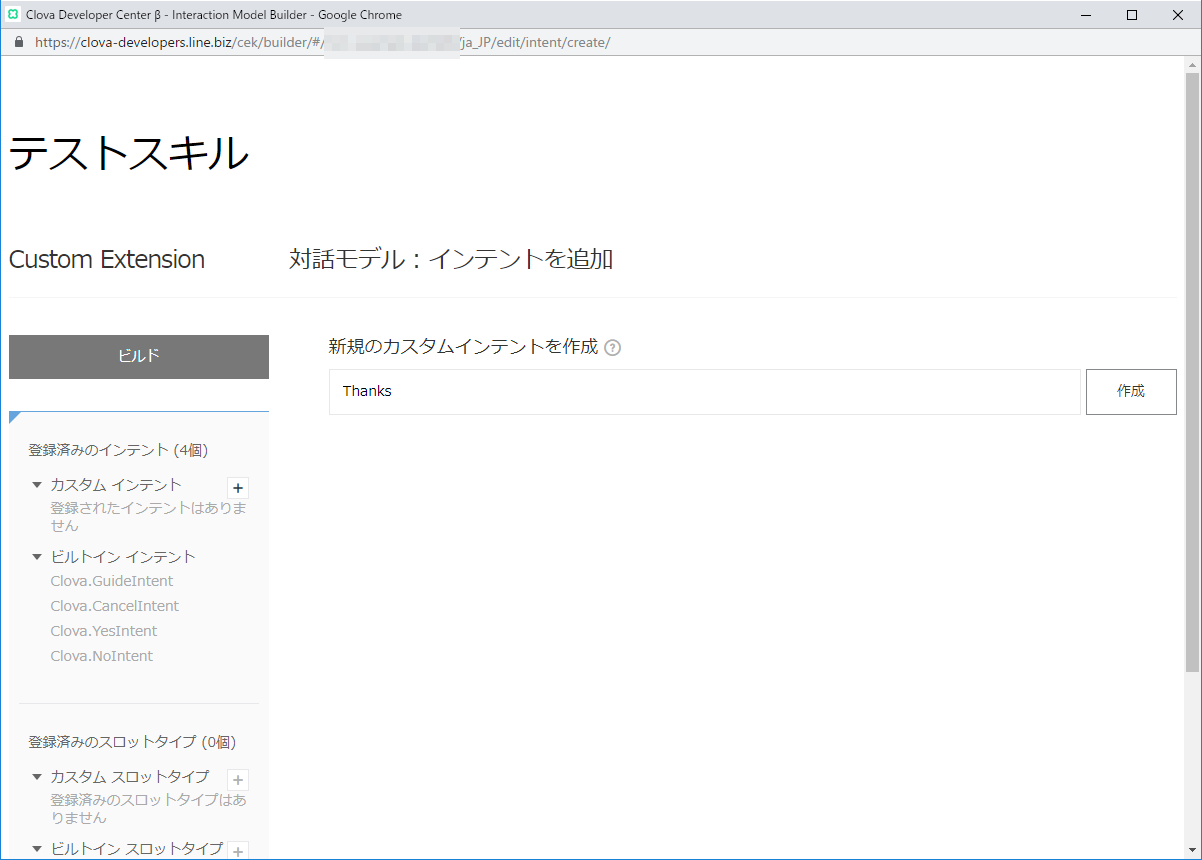Collapse the カスタム スロットタイプ section
The height and width of the screenshot is (860, 1202).
click(x=37, y=777)
